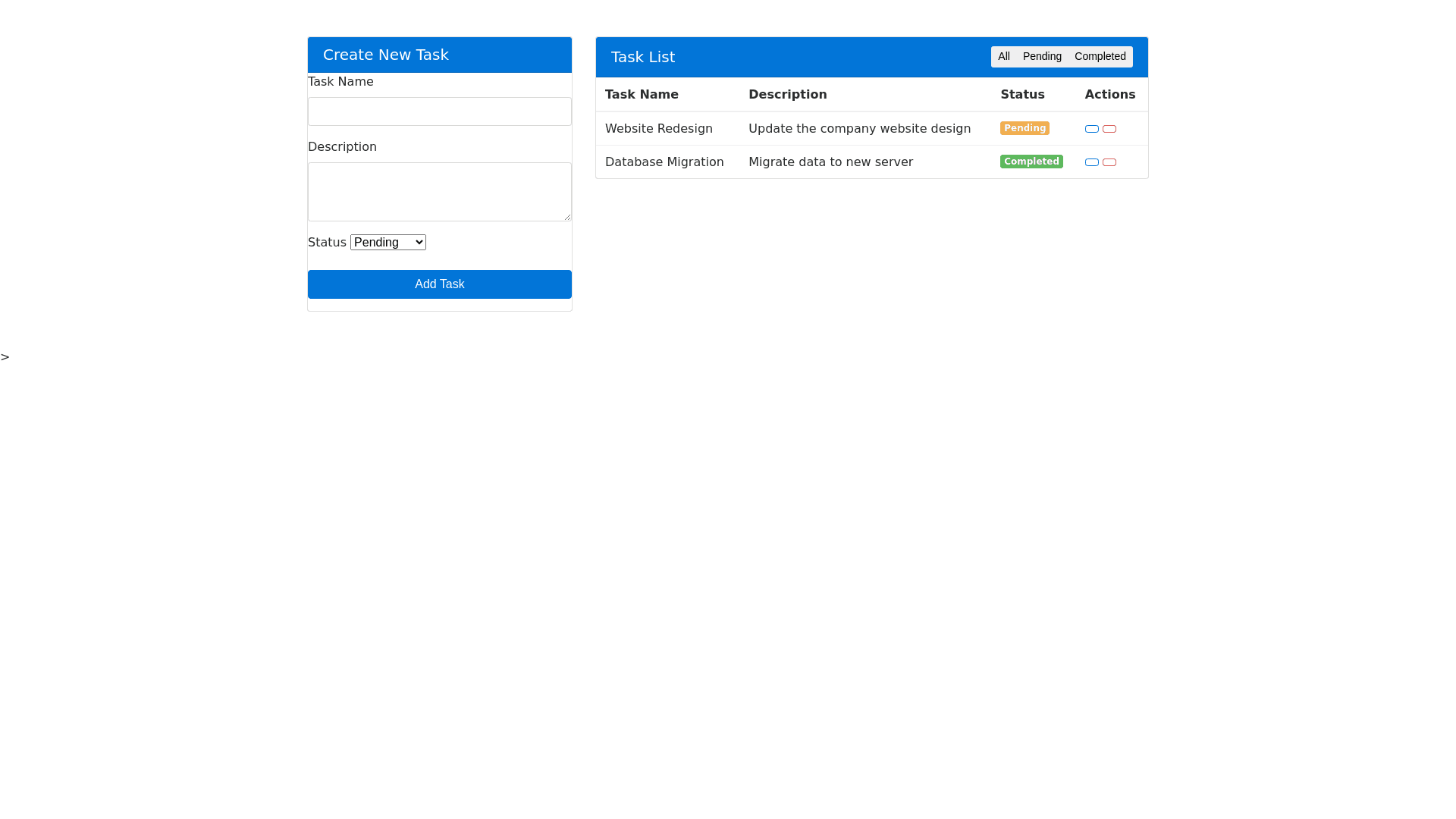Click the green Completed status badge
This screenshot has height=819, width=1456.
[x=1031, y=162]
